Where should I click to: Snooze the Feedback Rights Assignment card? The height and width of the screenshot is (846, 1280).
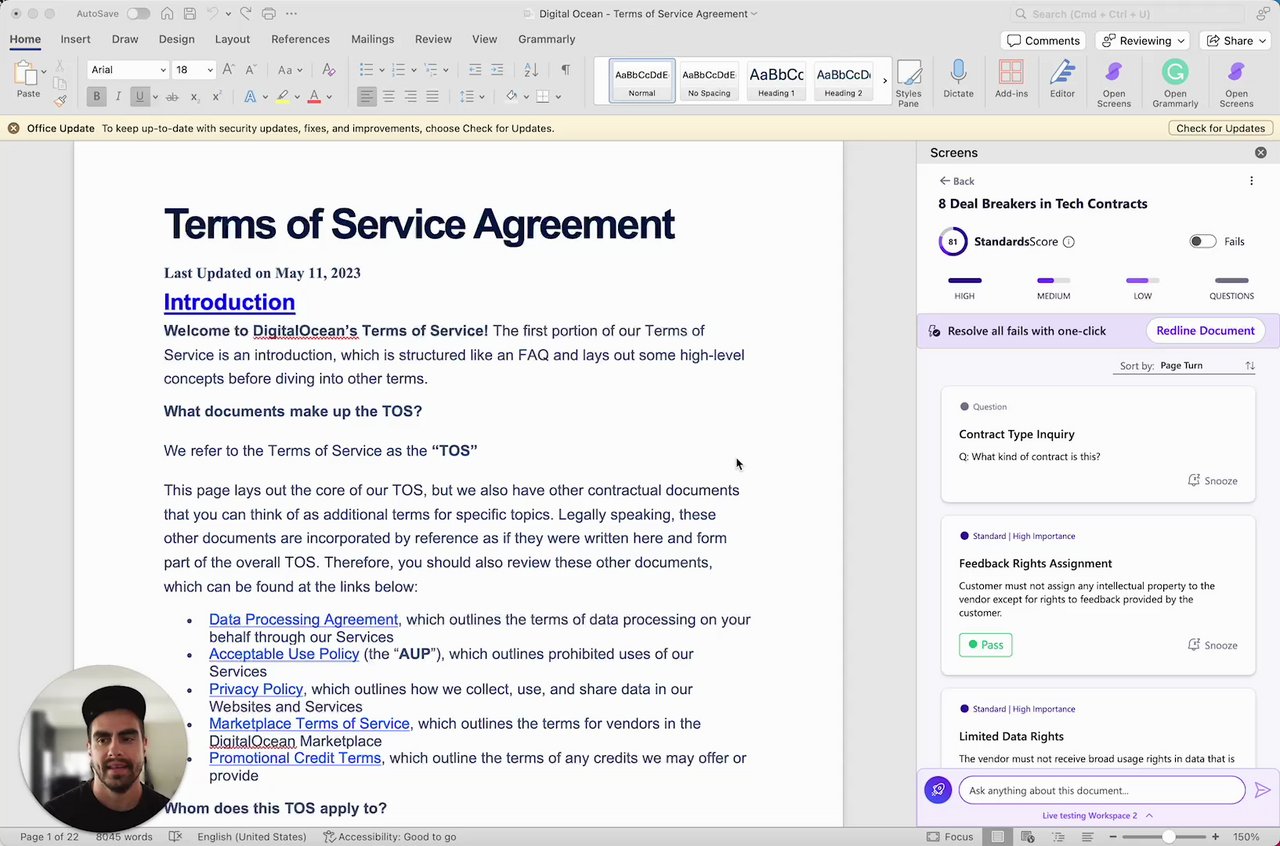(x=1212, y=645)
